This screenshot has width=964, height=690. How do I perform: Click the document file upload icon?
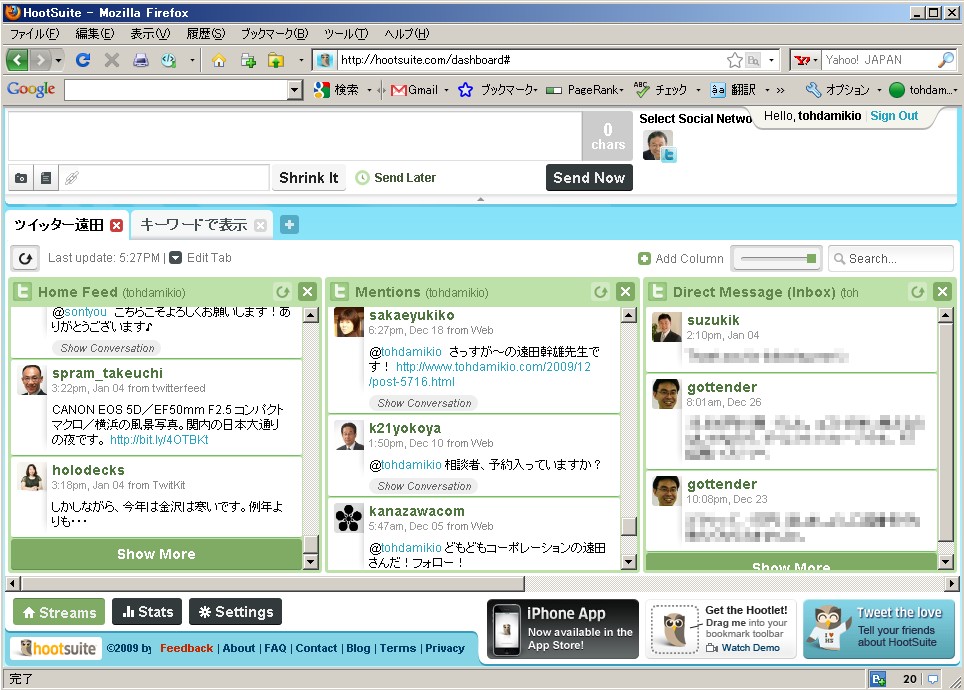[x=45, y=178]
